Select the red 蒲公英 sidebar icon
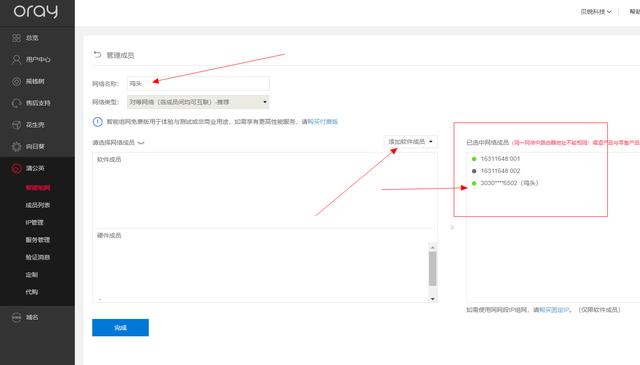This screenshot has width=640, height=365. click(x=16, y=168)
